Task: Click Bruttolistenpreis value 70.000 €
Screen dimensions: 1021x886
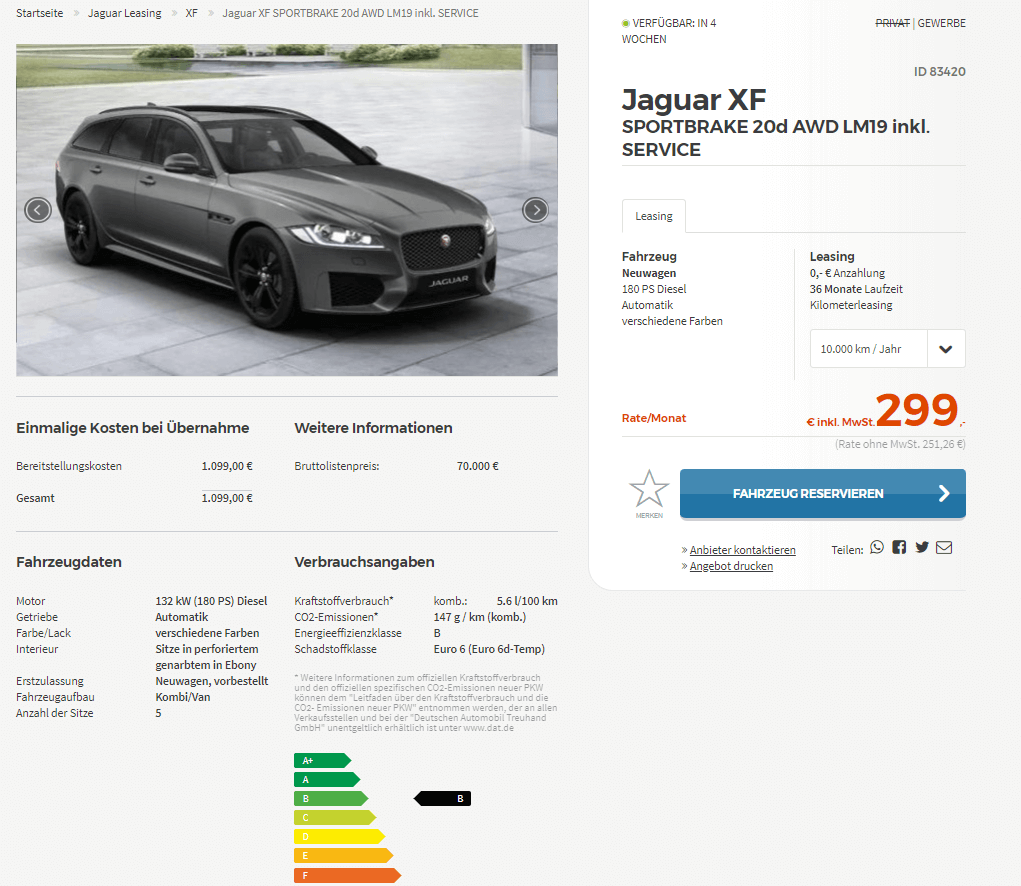Action: coord(477,466)
